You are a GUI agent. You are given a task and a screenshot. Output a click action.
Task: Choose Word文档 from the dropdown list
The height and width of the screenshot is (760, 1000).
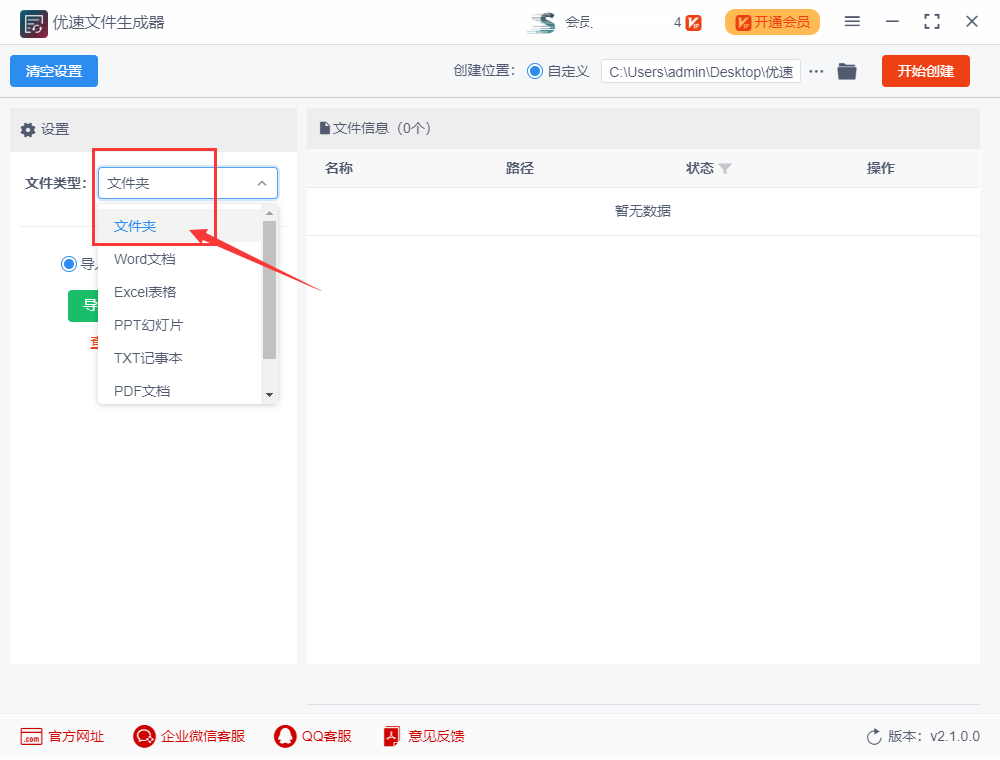click(145, 259)
